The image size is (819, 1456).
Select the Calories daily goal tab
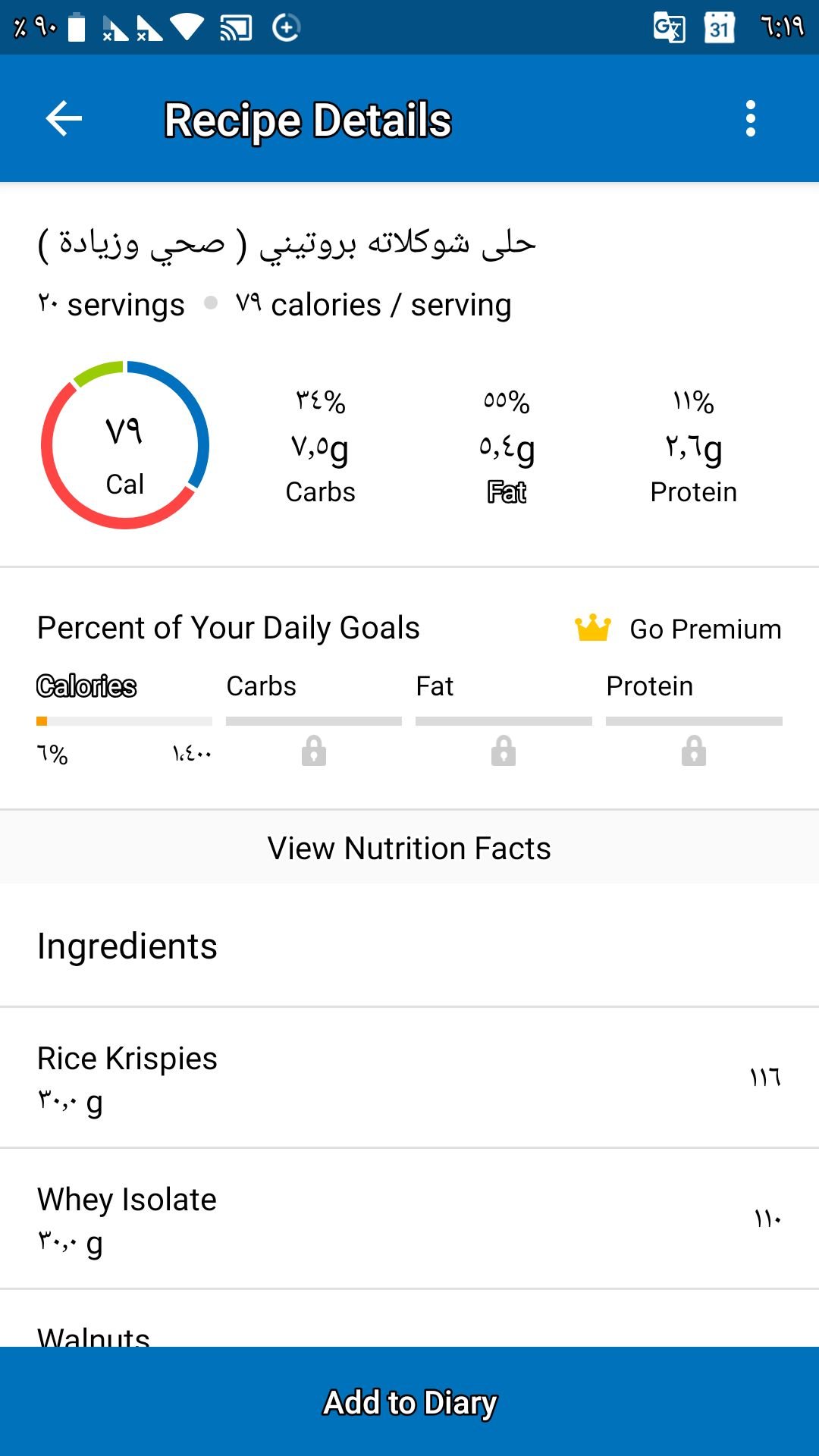pos(86,686)
